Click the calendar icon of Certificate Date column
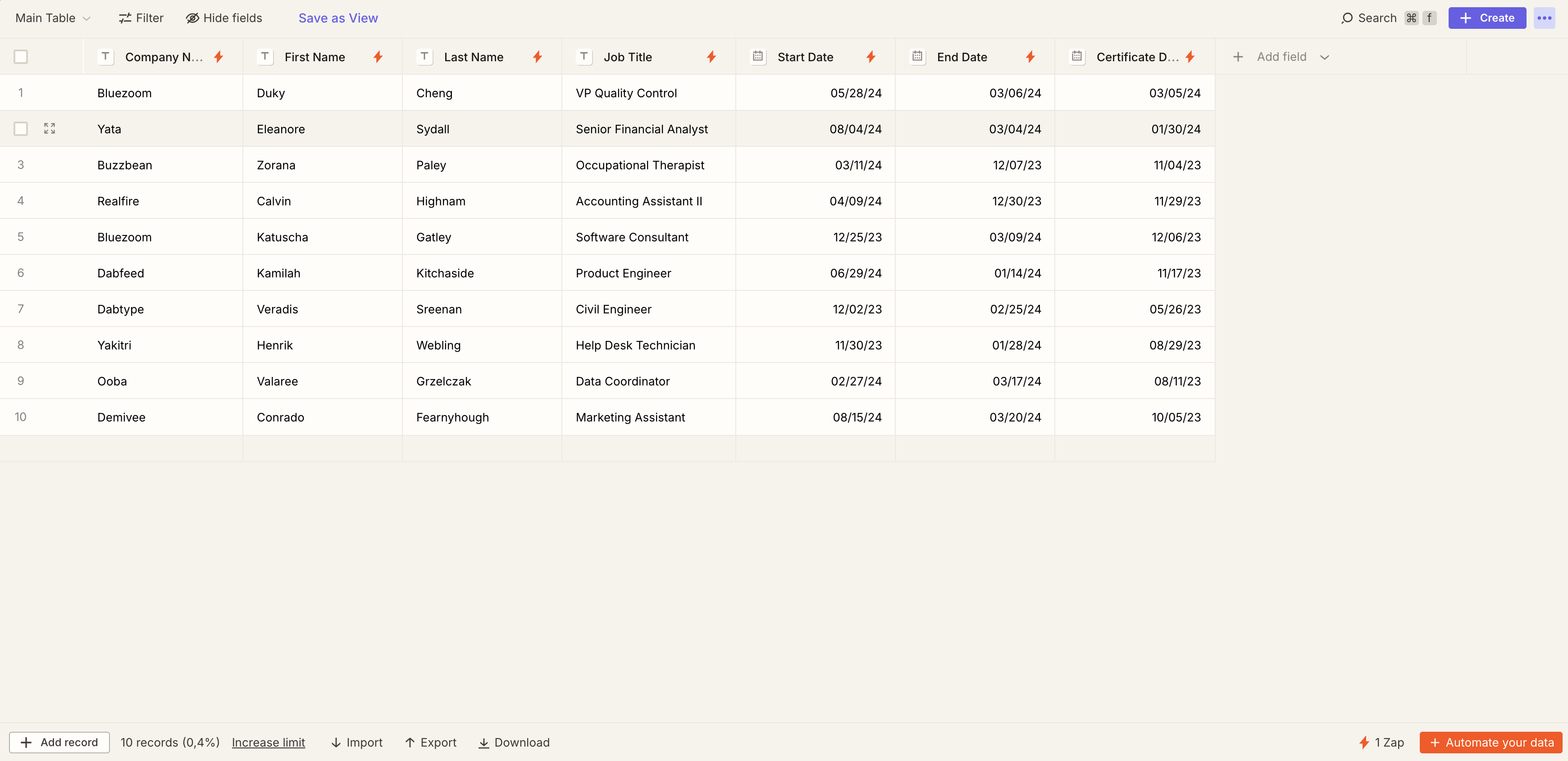 1077,57
